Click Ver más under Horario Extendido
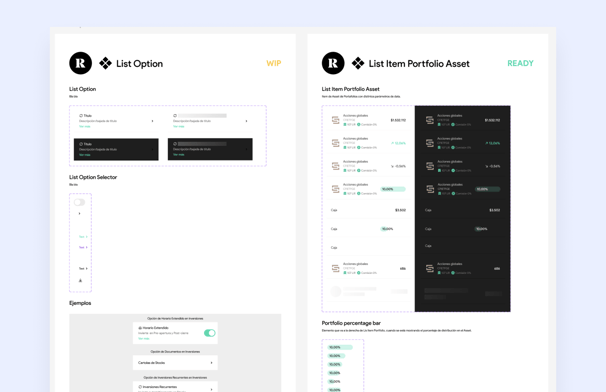The width and height of the screenshot is (606, 392). [x=143, y=339]
